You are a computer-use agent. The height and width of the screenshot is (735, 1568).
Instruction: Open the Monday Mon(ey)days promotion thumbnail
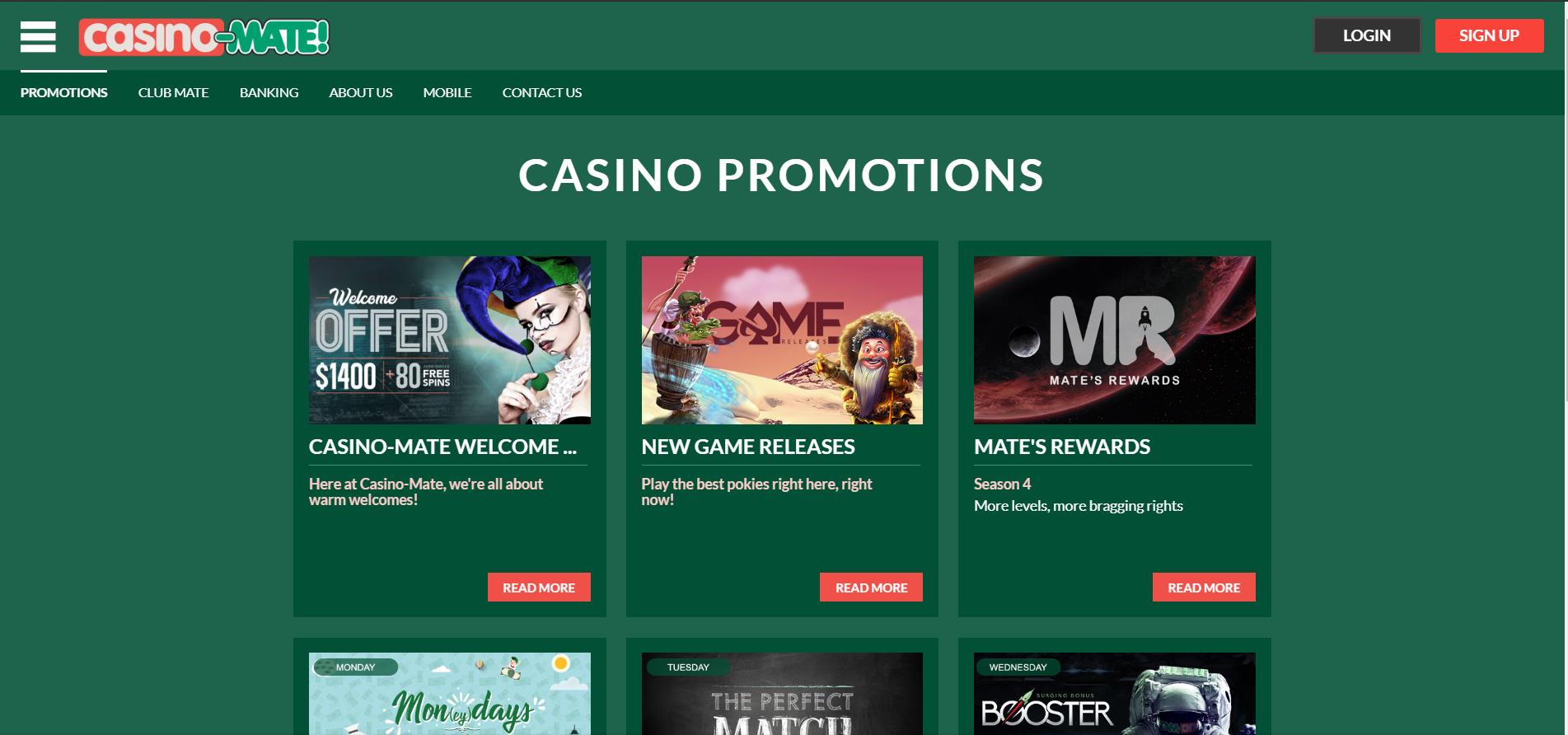[450, 694]
